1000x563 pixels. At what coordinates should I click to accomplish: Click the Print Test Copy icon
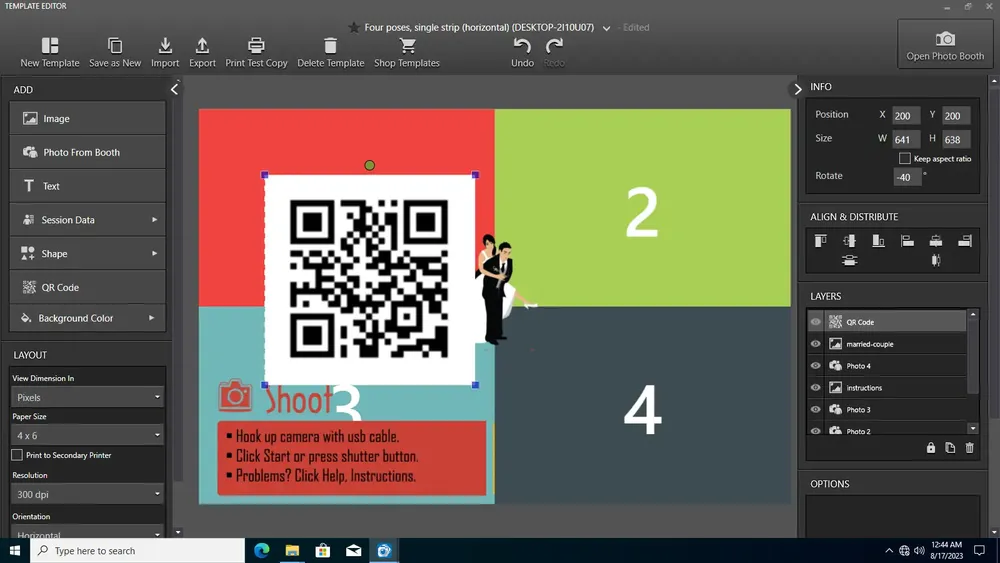pos(256,45)
